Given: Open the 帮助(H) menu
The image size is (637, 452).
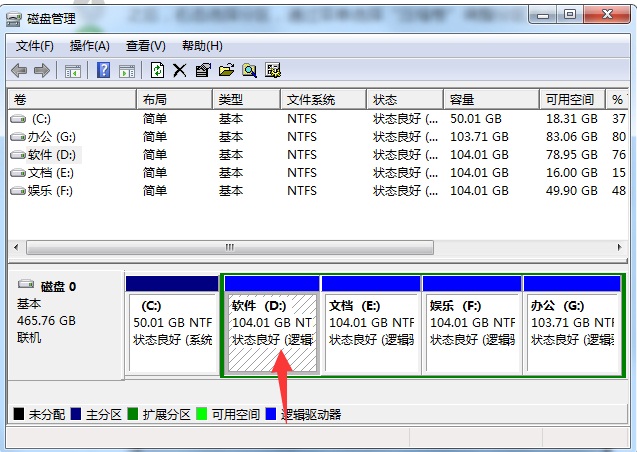Looking at the screenshot, I should click(x=202, y=46).
